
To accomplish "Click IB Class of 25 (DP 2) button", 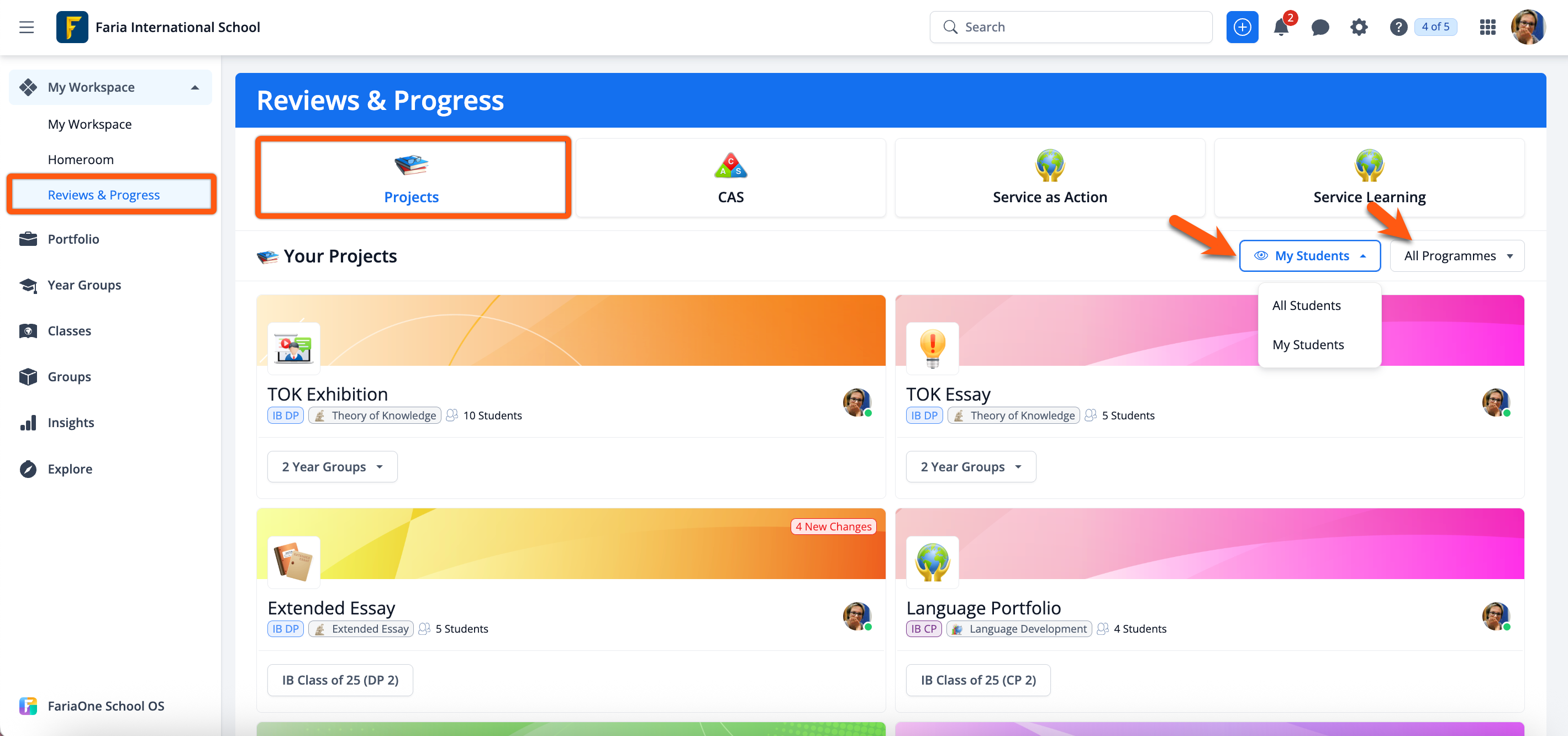I will [x=340, y=680].
